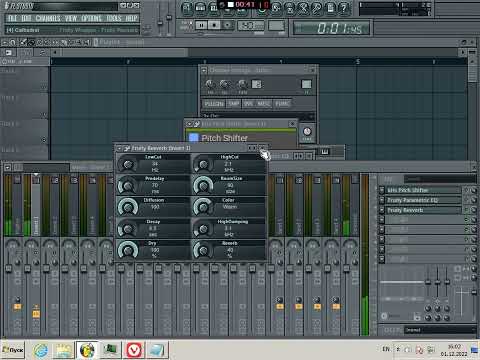Image resolution: width=480 pixels, height=360 pixels.
Task: Click the 0:01 song time display
Action: pos(331,28)
